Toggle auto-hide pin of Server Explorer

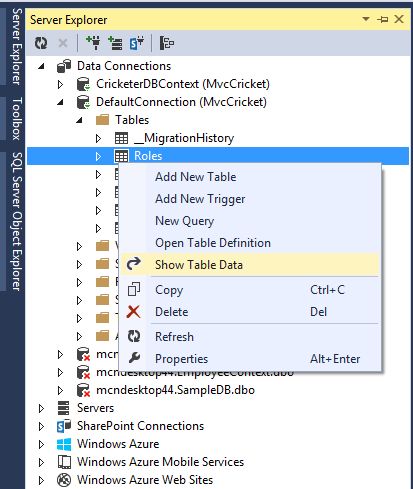pos(383,19)
